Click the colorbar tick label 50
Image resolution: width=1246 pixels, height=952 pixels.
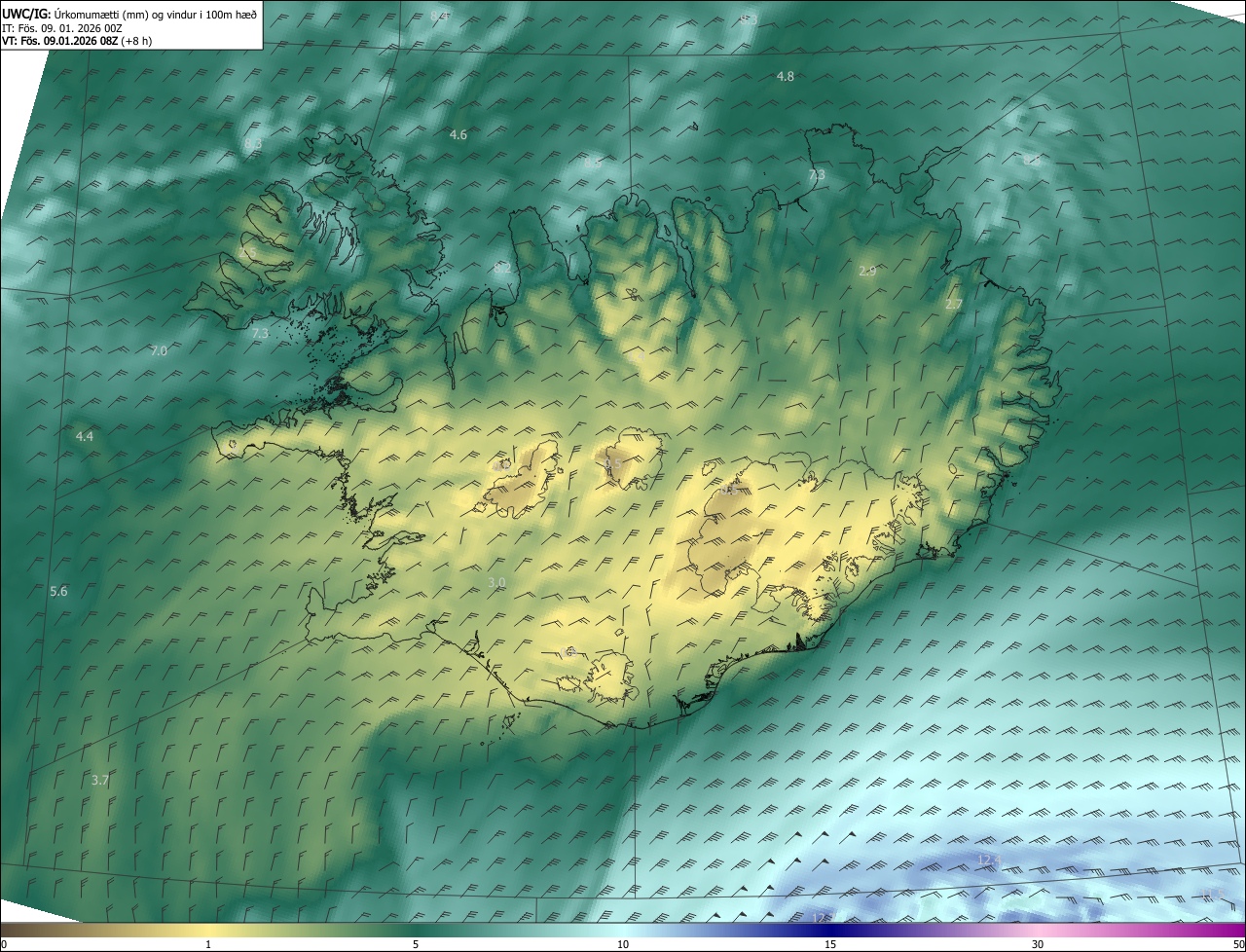click(x=1238, y=944)
